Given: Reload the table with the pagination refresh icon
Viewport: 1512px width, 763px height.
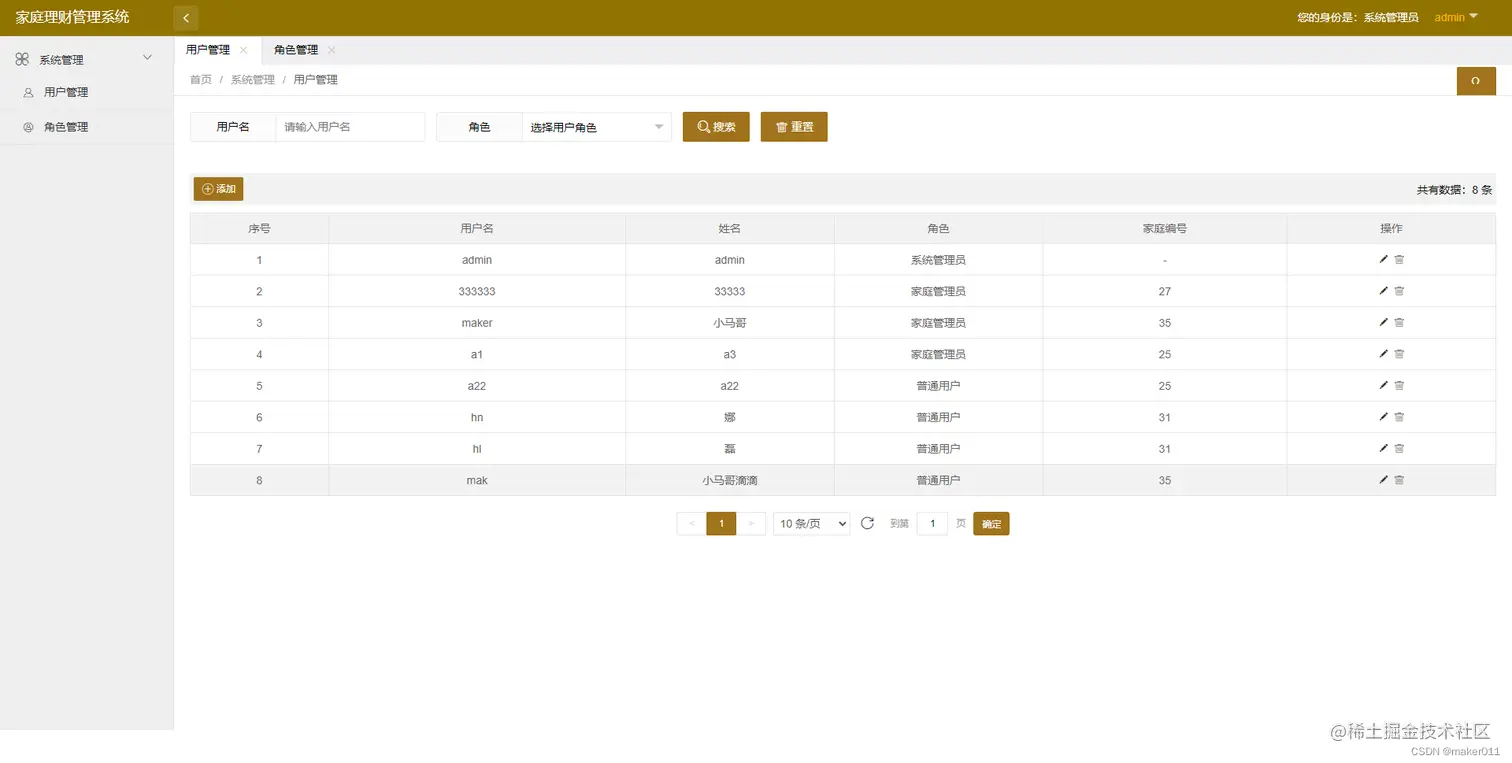Looking at the screenshot, I should 867,523.
